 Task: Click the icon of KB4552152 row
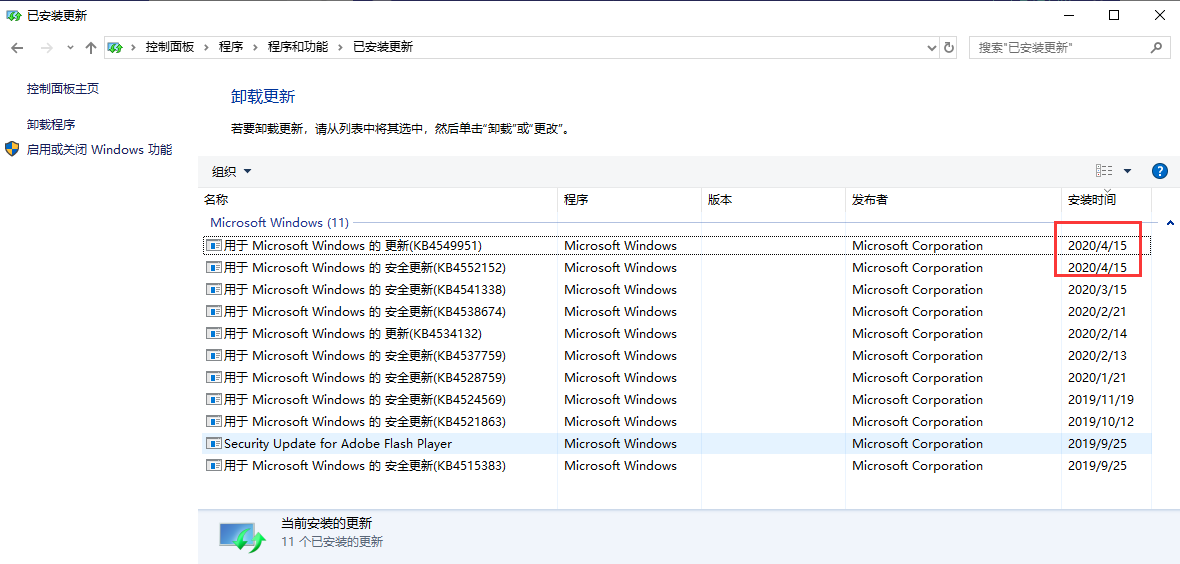[214, 267]
